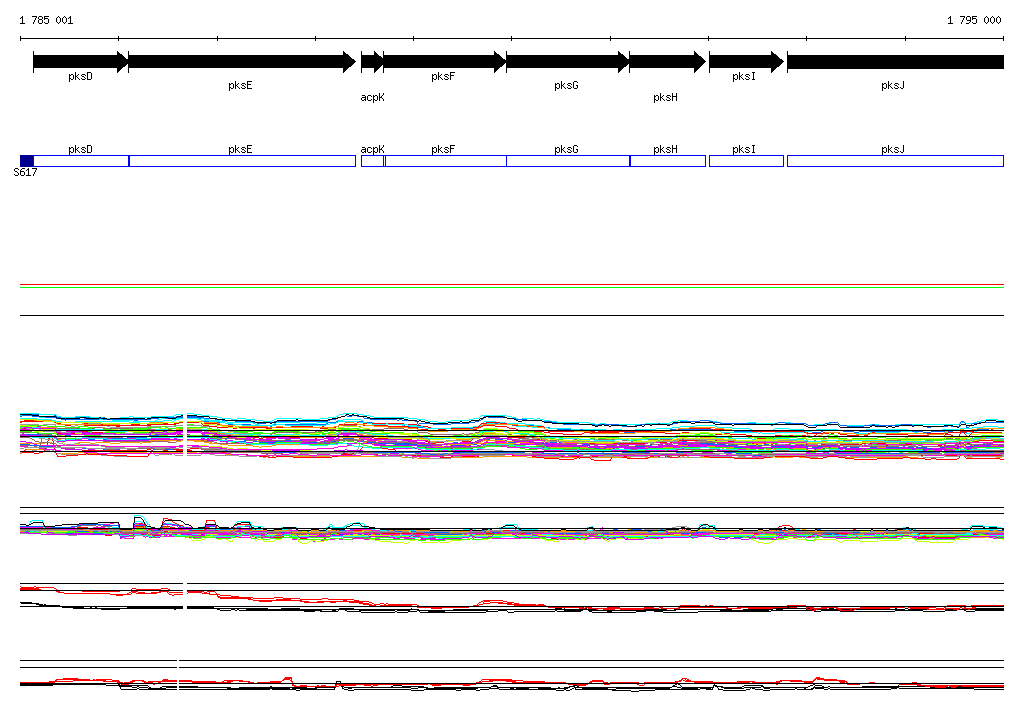Click the pksE label under black arrow

[x=240, y=86]
